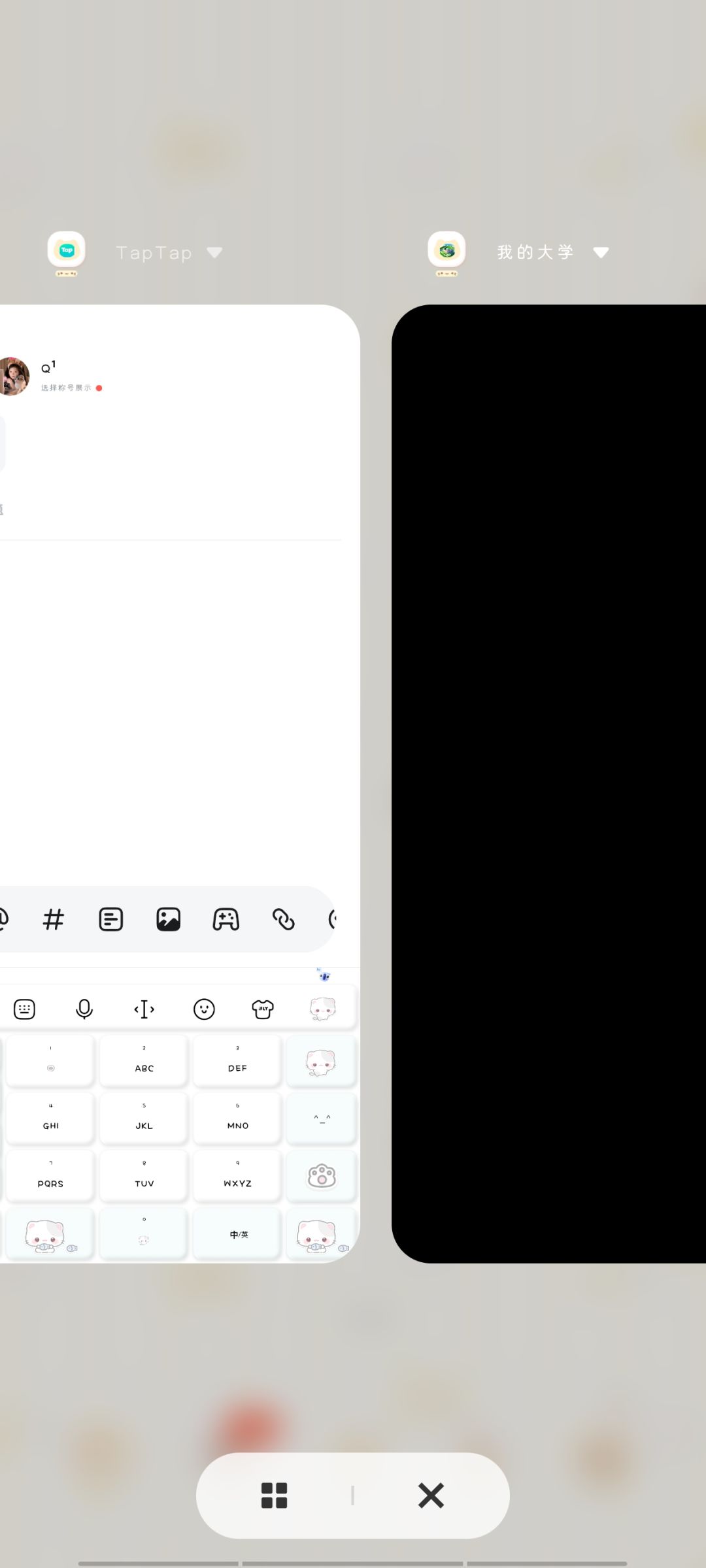Tap the 我的大学 app icon

447,251
